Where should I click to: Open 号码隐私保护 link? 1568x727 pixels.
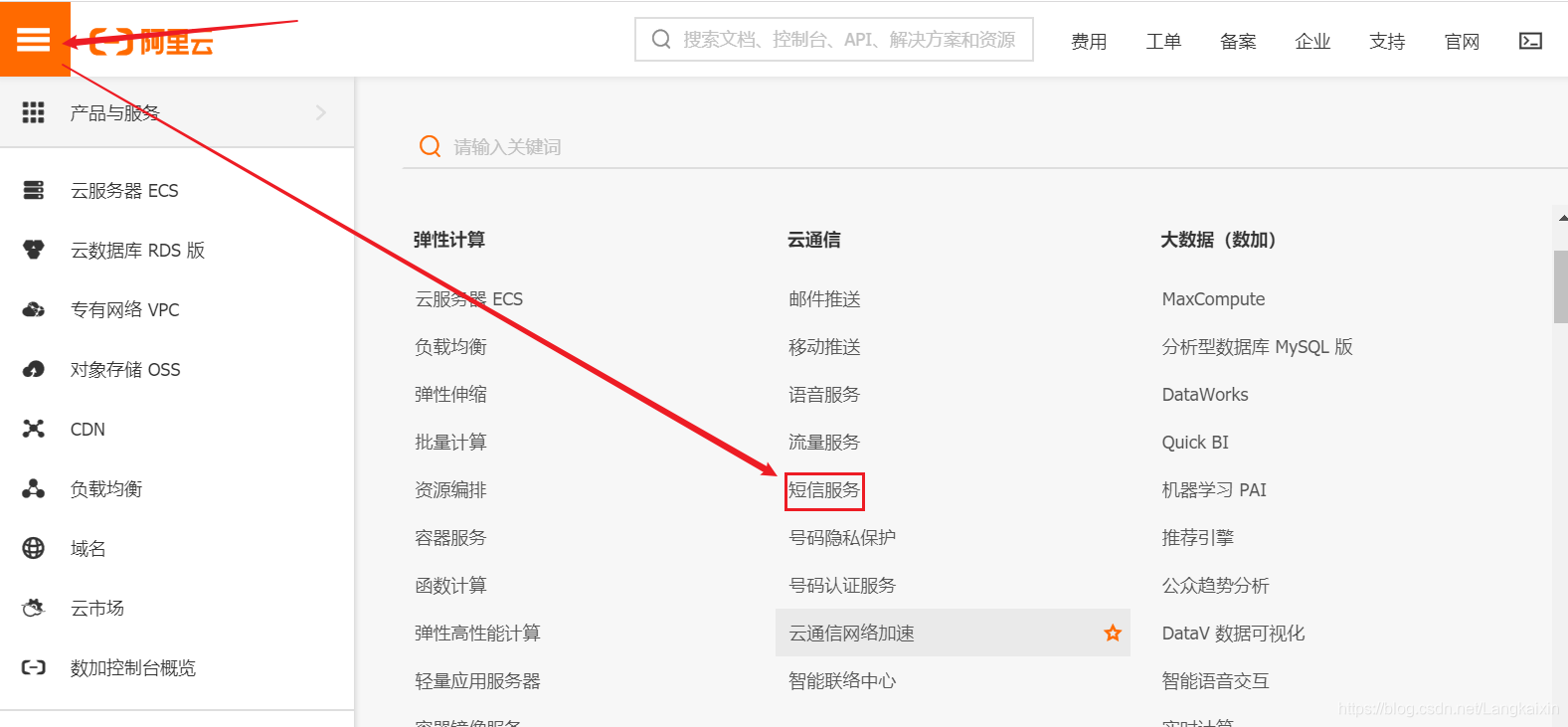point(842,538)
